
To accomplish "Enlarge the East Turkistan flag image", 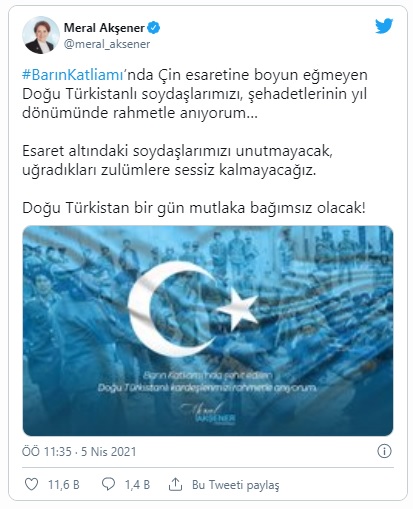I will pyautogui.click(x=208, y=331).
